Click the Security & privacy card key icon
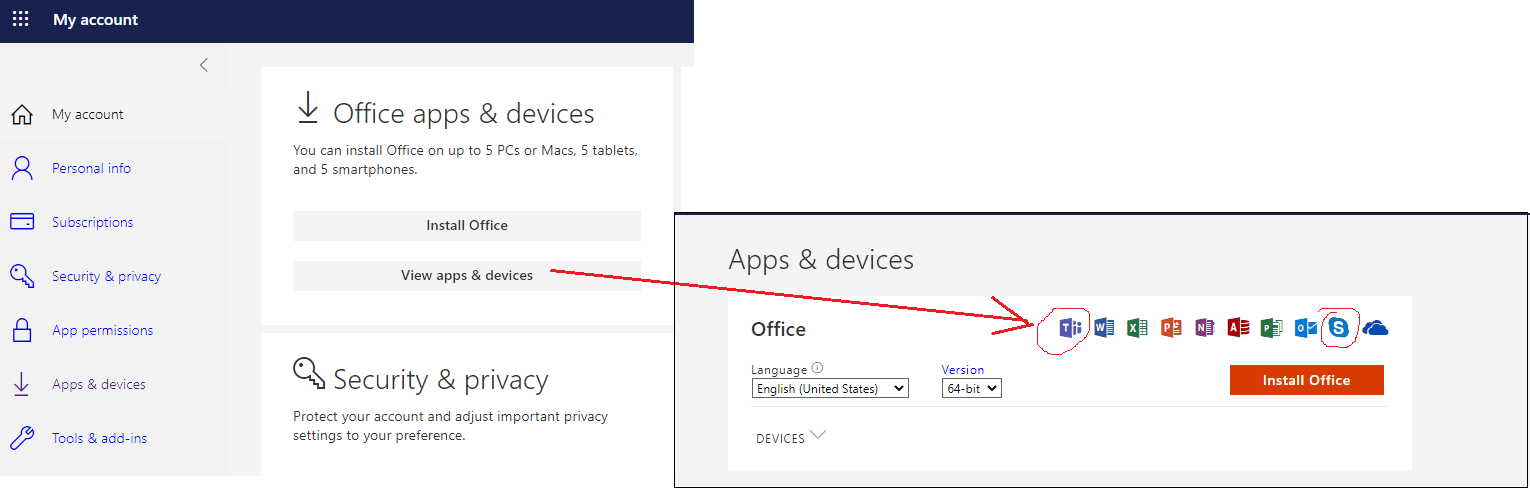Image resolution: width=1530 pixels, height=495 pixels. (x=309, y=374)
